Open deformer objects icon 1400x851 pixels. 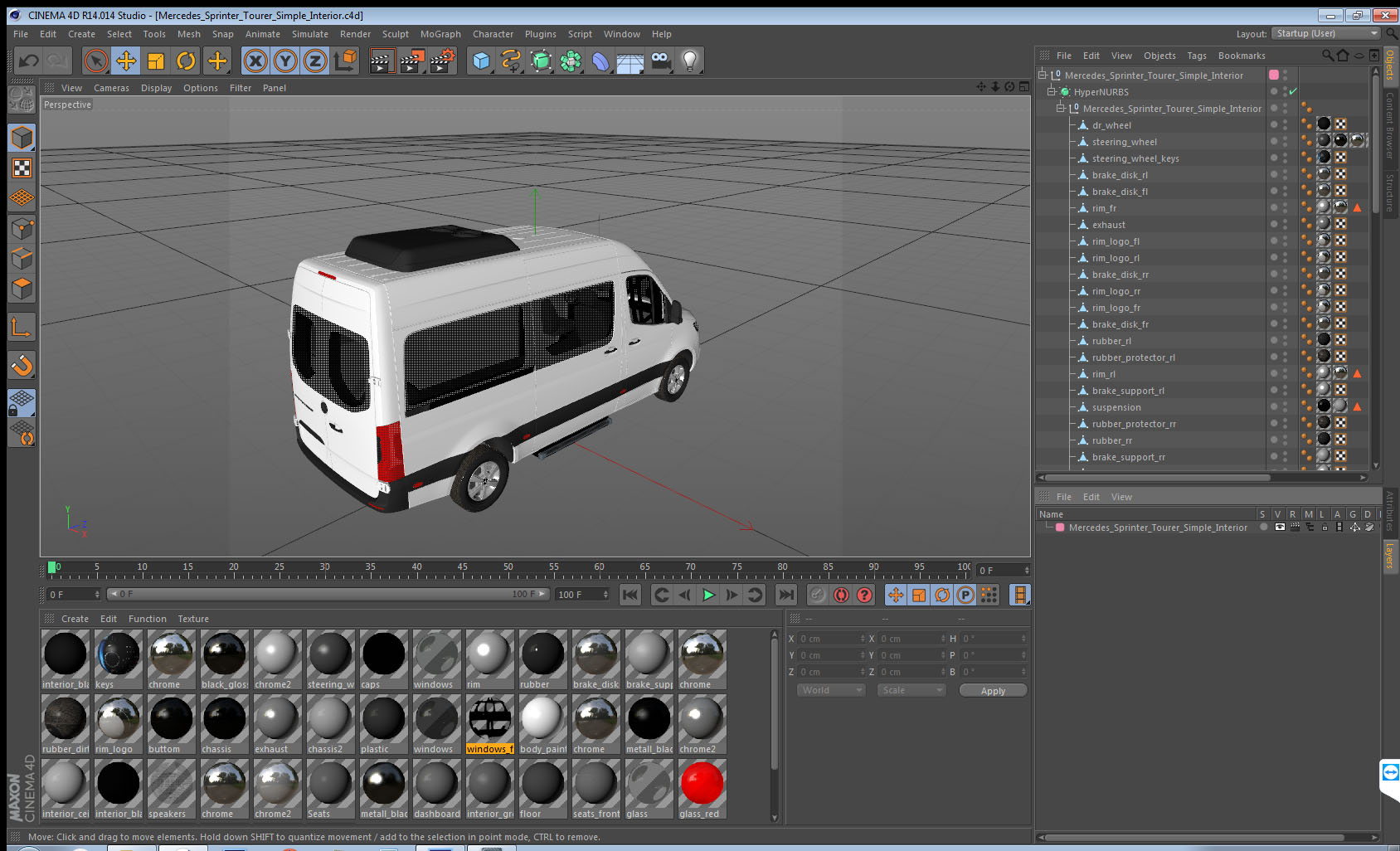click(600, 61)
